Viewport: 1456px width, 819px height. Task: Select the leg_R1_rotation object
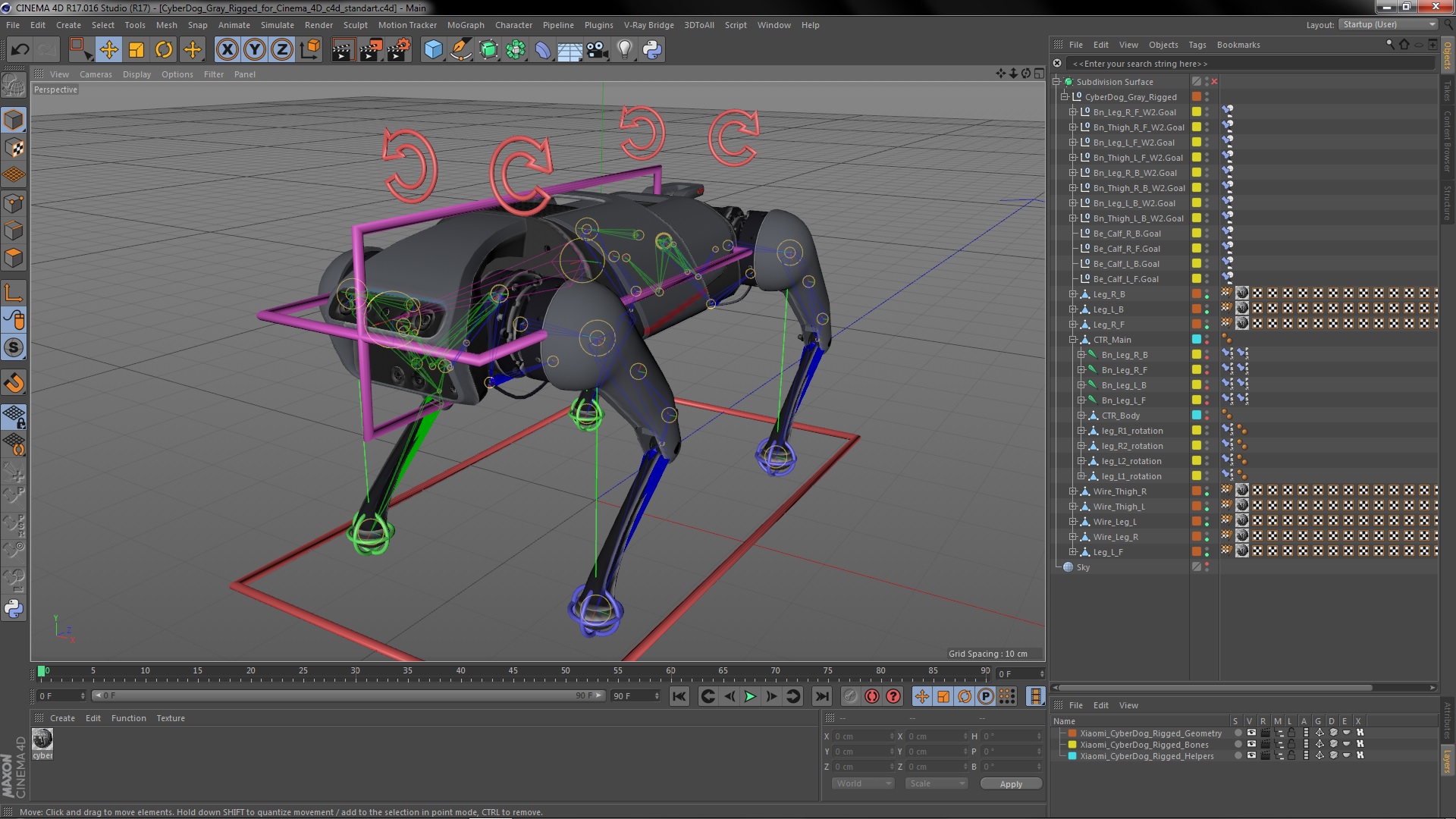[1131, 431]
